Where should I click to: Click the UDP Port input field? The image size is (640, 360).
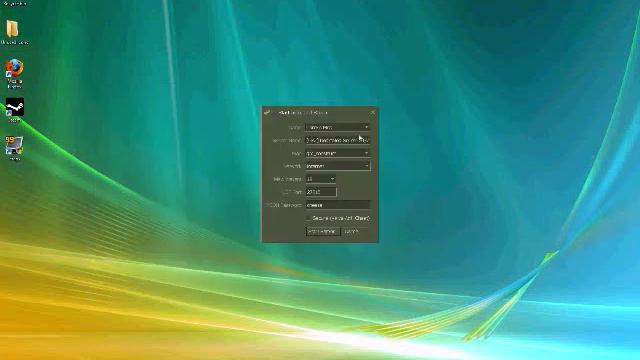(321, 192)
